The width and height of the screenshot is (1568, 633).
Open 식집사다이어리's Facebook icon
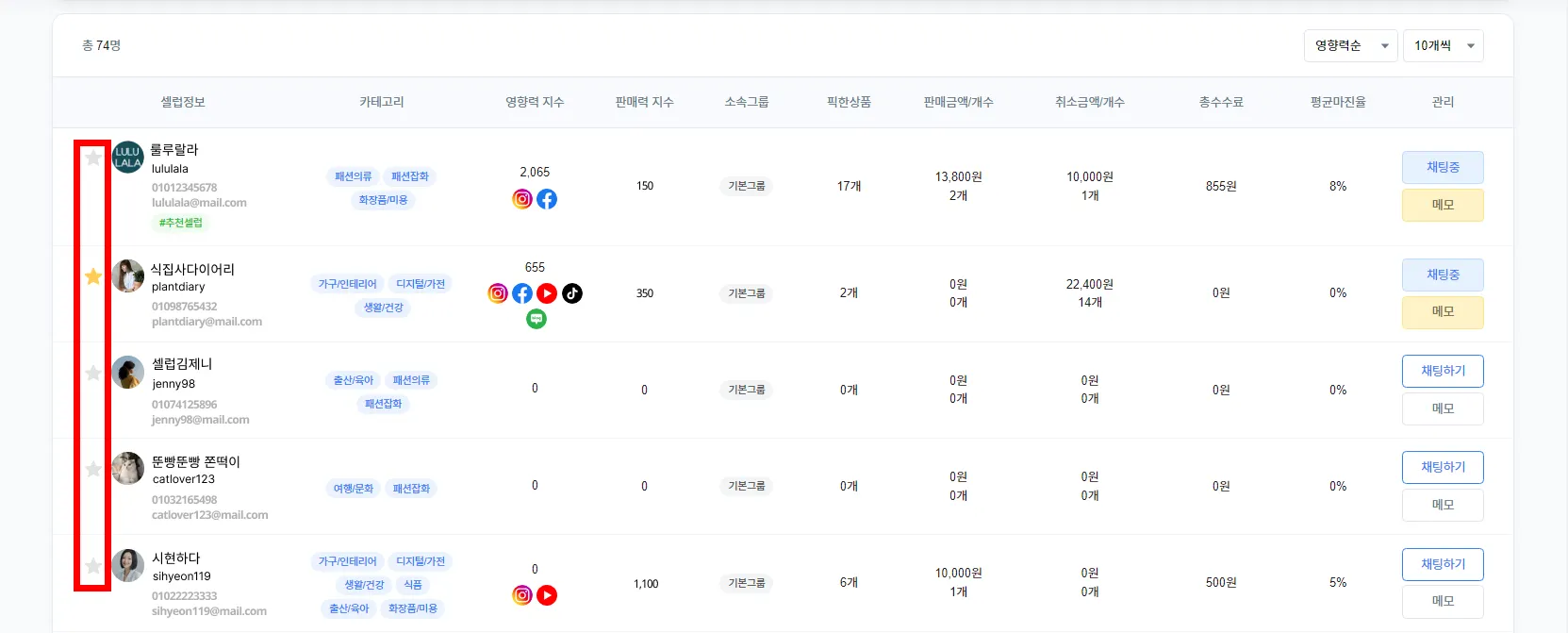pyautogui.click(x=522, y=293)
